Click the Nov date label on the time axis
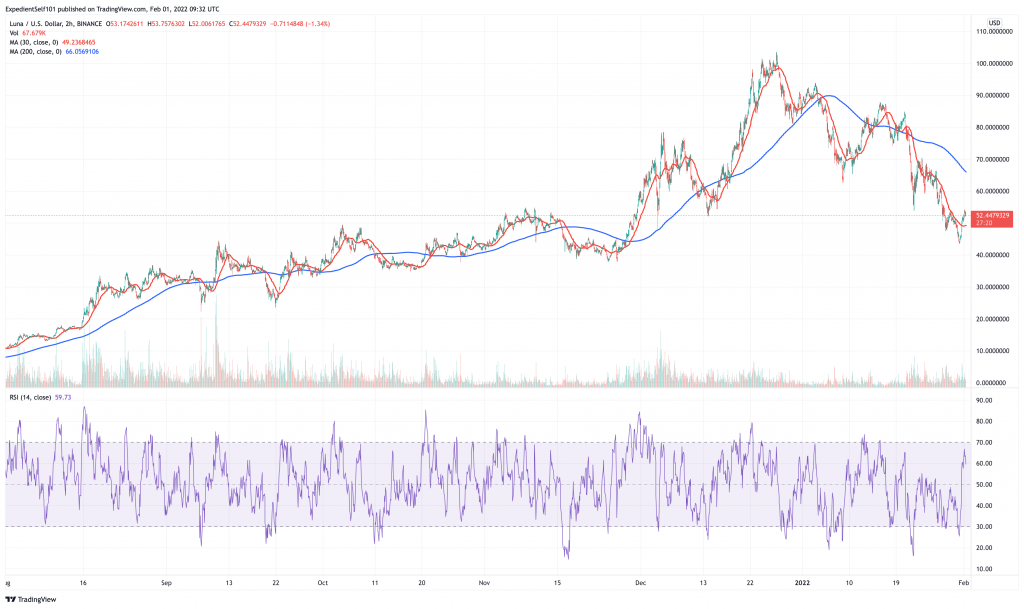The height and width of the screenshot is (609, 1024). click(484, 582)
